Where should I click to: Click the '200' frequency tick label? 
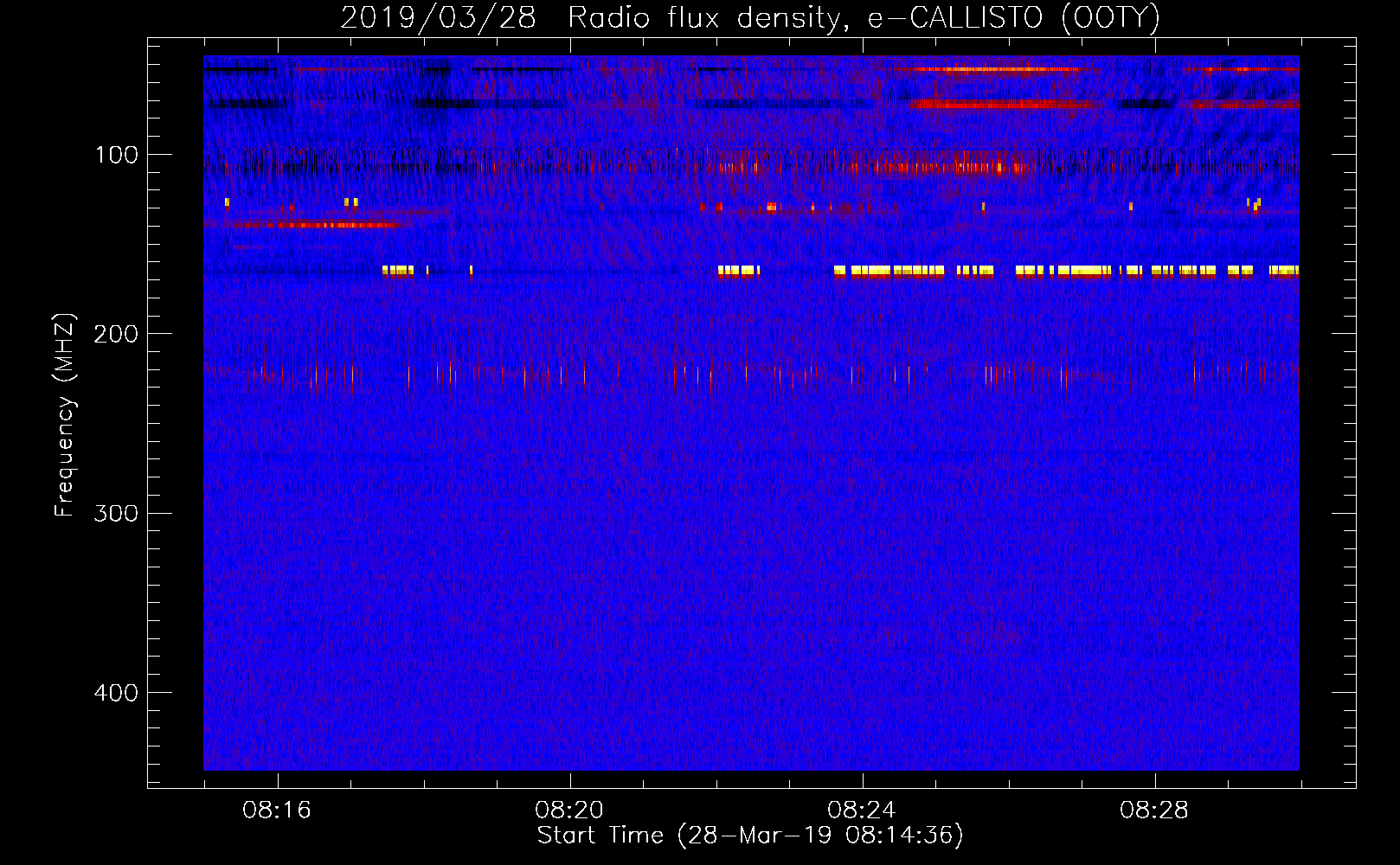116,334
